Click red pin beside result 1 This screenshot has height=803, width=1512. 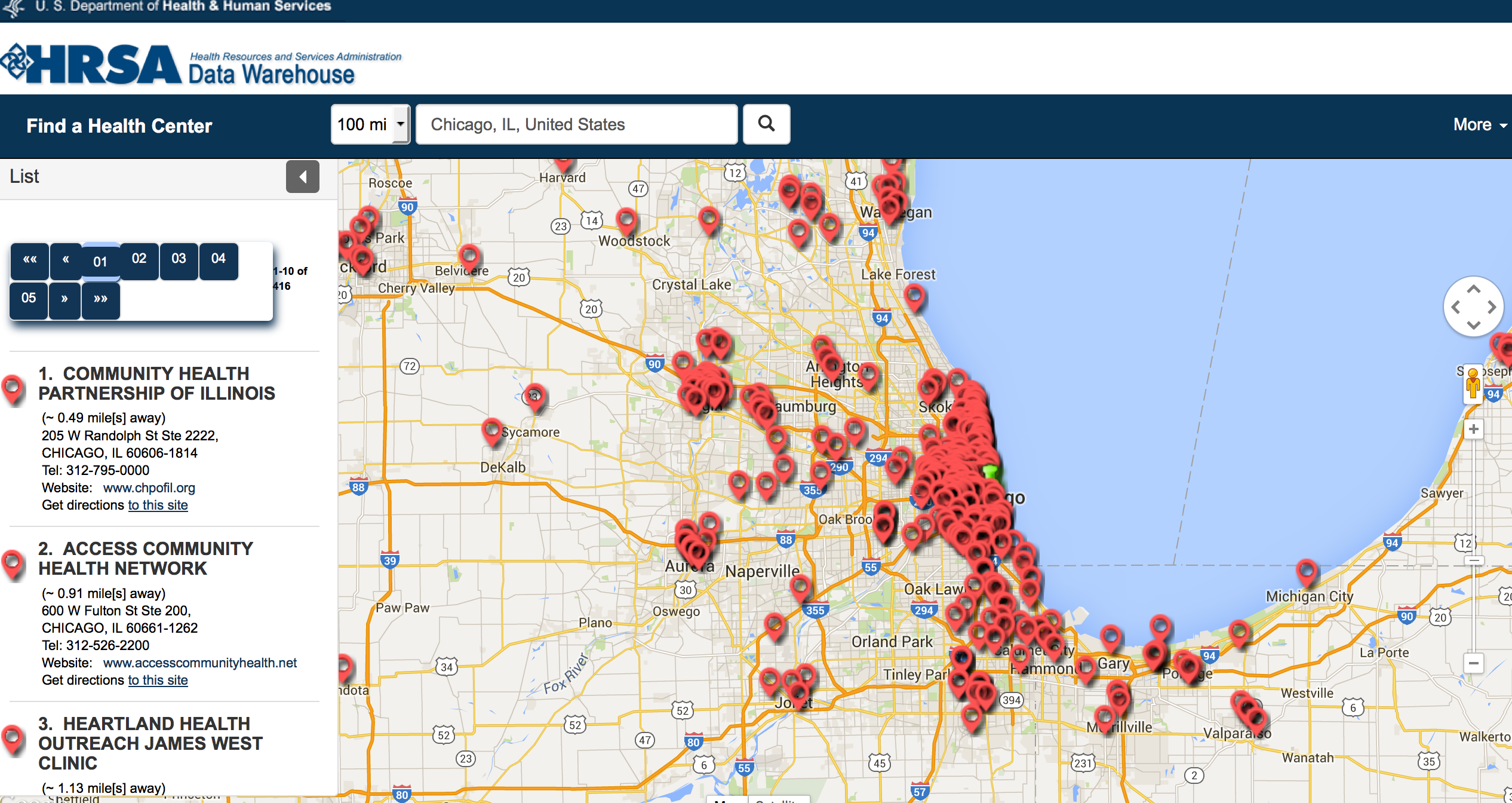[x=13, y=390]
